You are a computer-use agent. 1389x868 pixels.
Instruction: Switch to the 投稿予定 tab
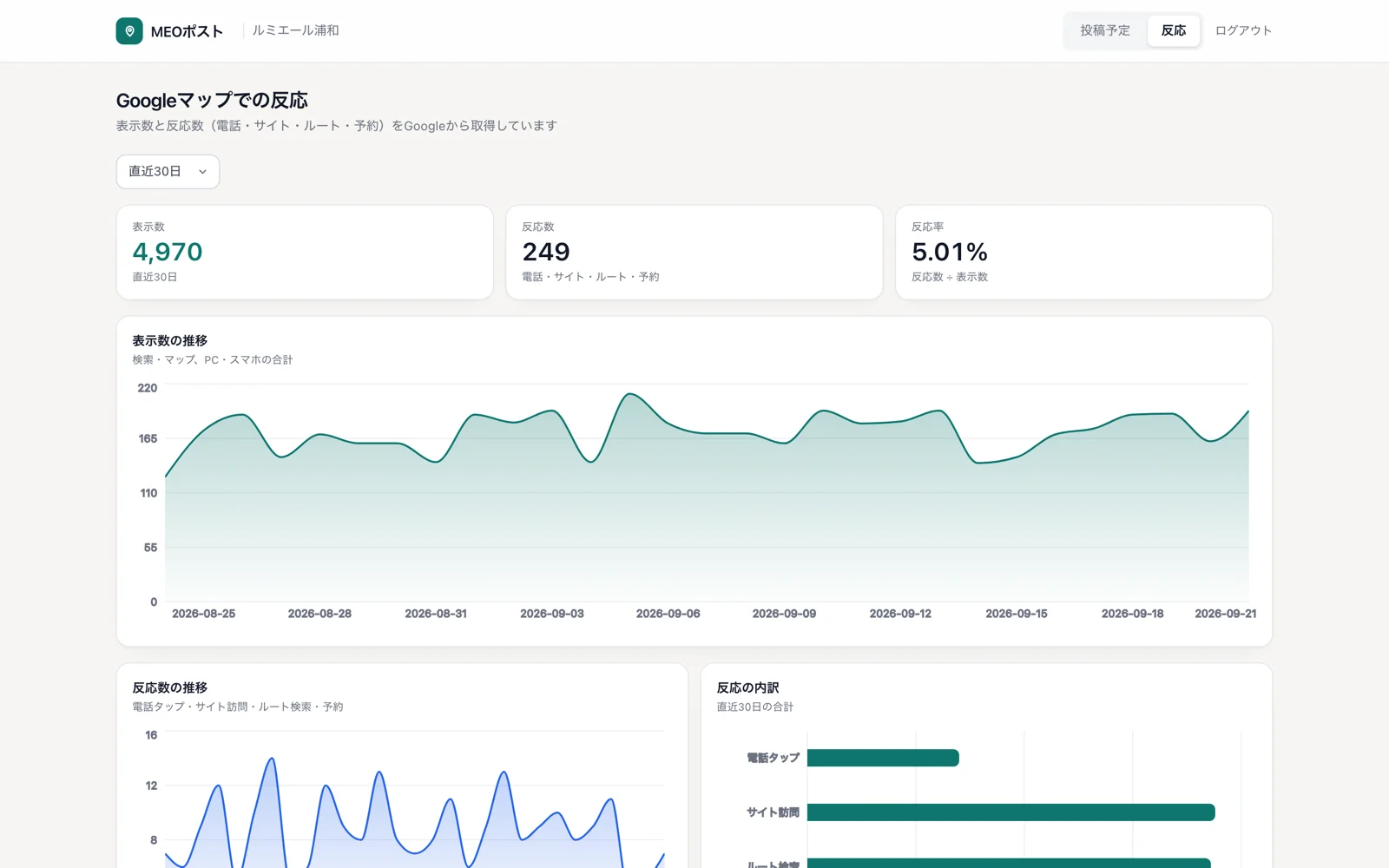coord(1105,30)
